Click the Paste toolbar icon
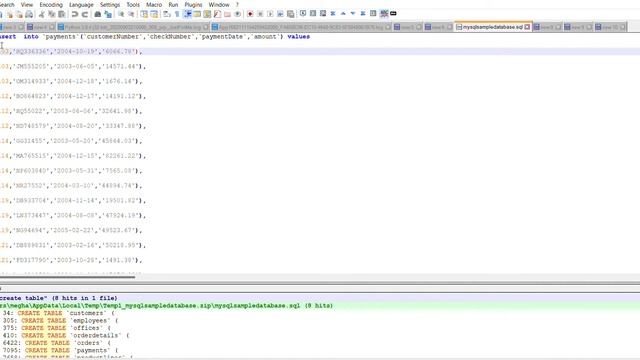Image resolution: width=640 pixels, height=360 pixels. click(62, 14)
